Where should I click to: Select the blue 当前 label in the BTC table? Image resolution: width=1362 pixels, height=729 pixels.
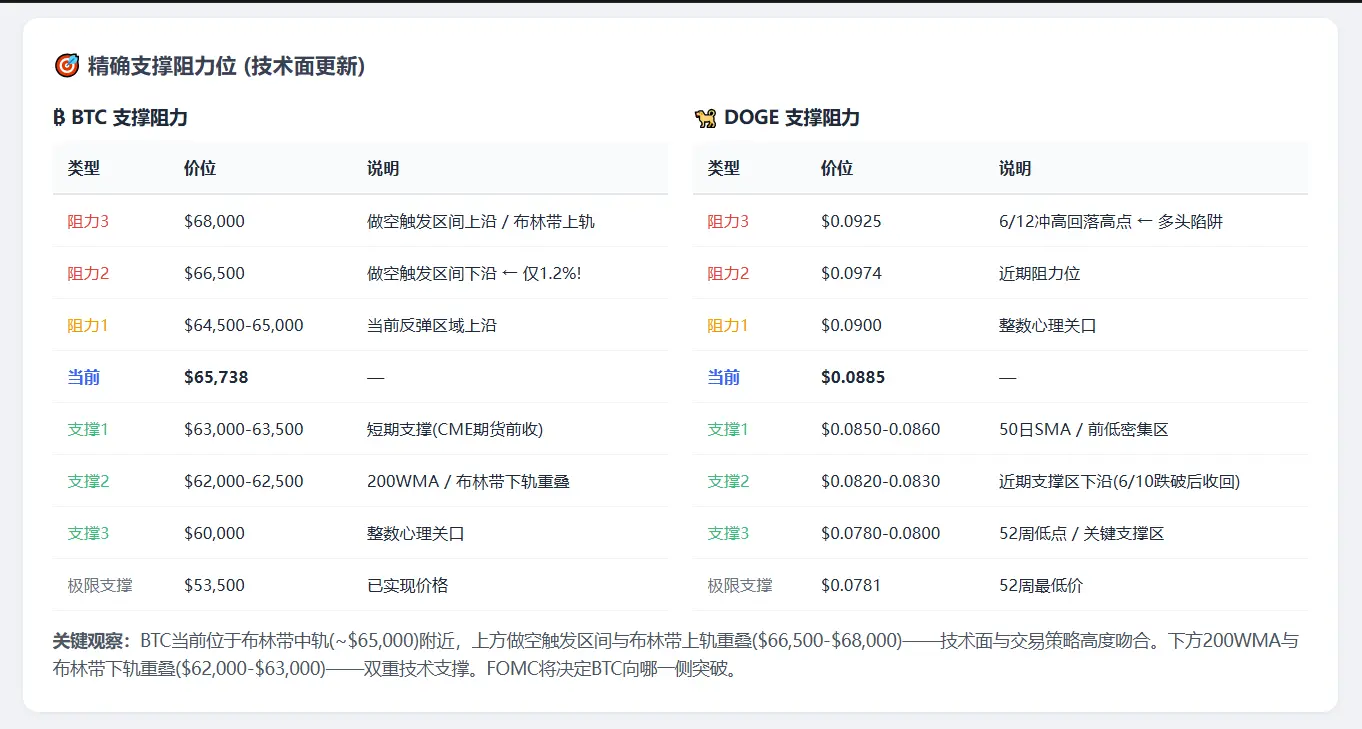coord(84,377)
